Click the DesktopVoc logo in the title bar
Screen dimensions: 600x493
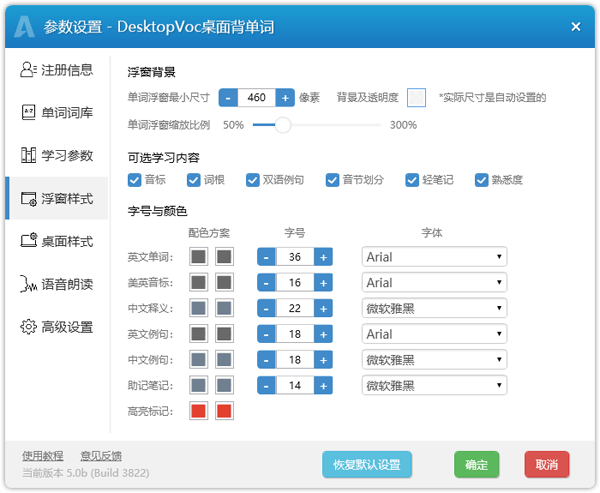pos(24,27)
